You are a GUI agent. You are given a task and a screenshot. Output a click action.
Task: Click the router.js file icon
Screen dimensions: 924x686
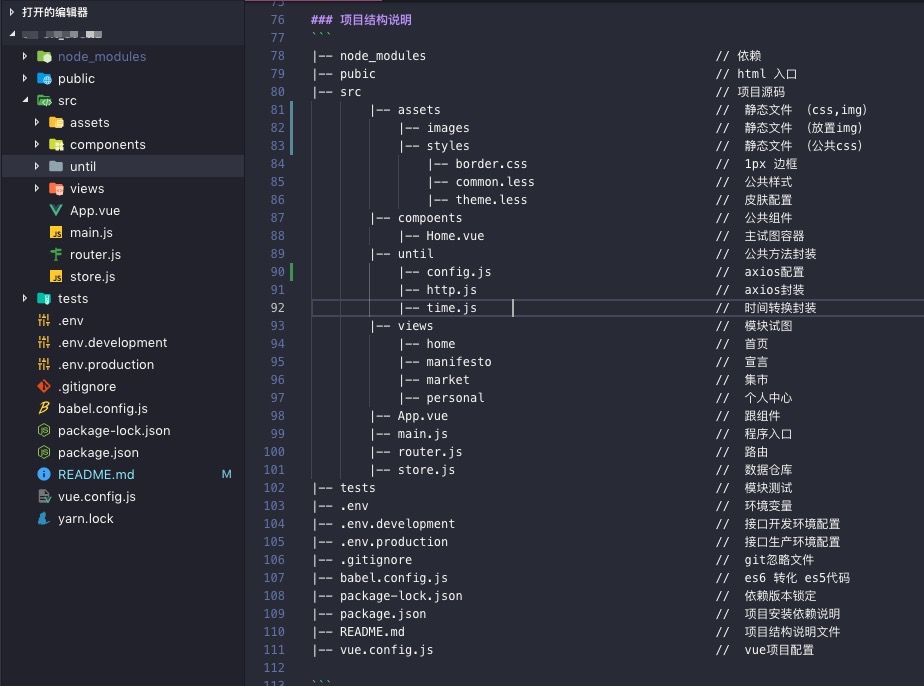[56, 255]
